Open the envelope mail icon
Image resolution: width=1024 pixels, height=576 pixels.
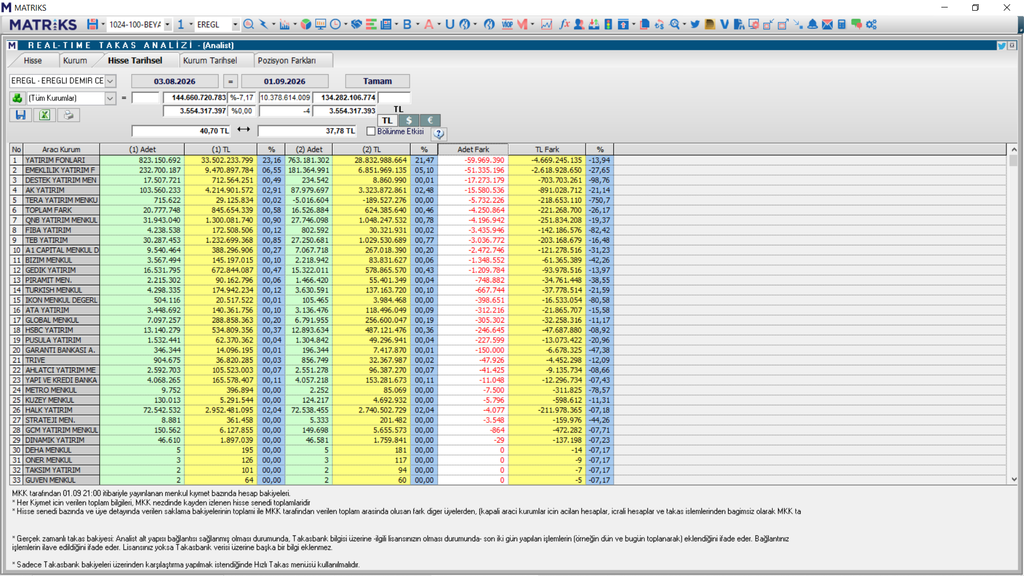pos(827,24)
